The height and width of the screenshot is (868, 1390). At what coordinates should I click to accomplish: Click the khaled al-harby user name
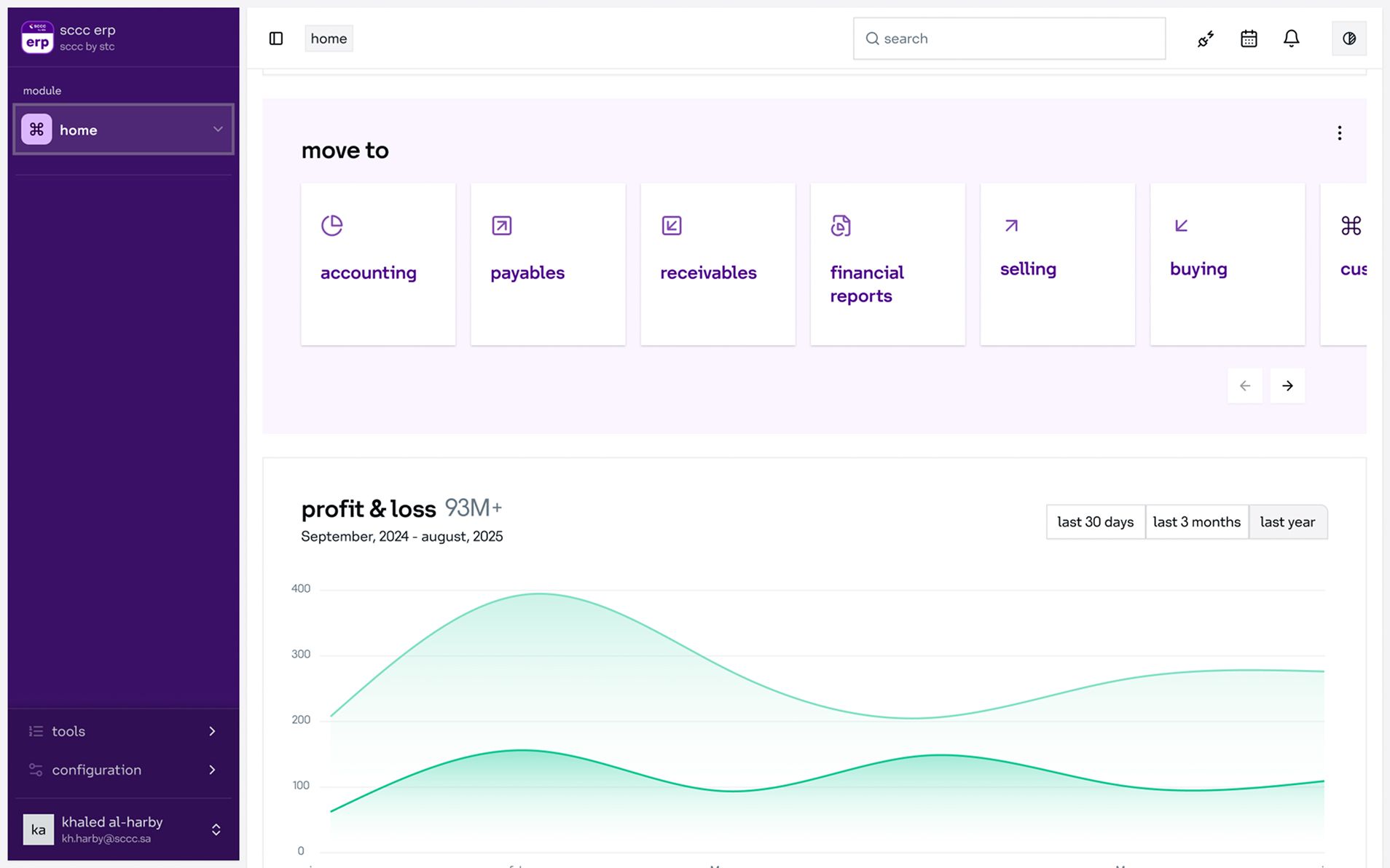click(112, 821)
